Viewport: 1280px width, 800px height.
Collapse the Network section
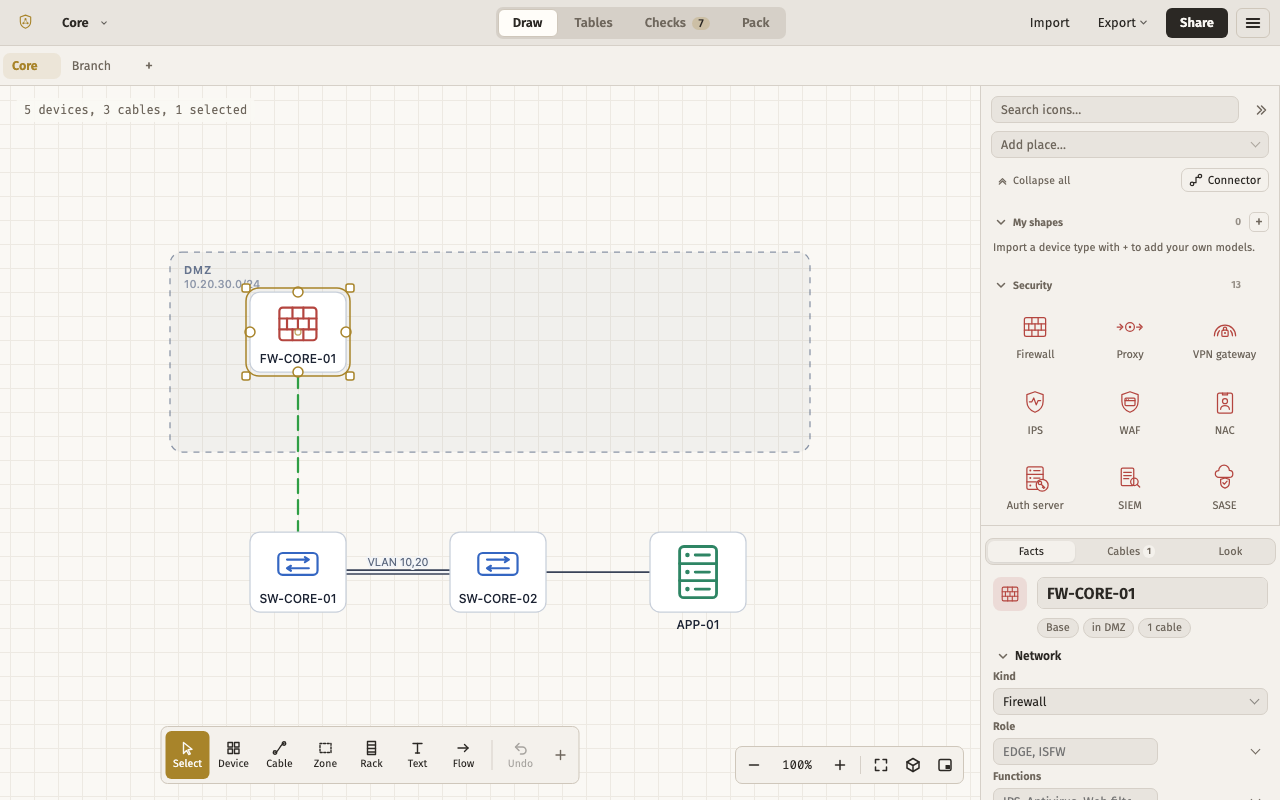(1029, 656)
